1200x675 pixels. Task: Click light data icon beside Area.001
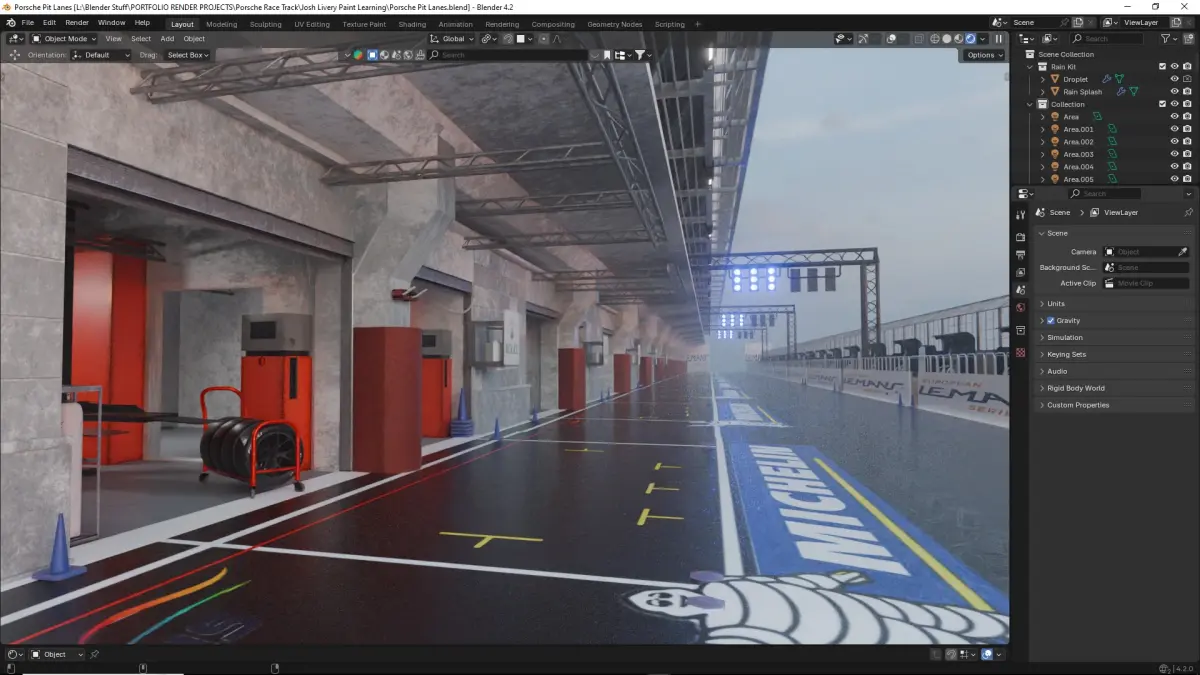1111,129
